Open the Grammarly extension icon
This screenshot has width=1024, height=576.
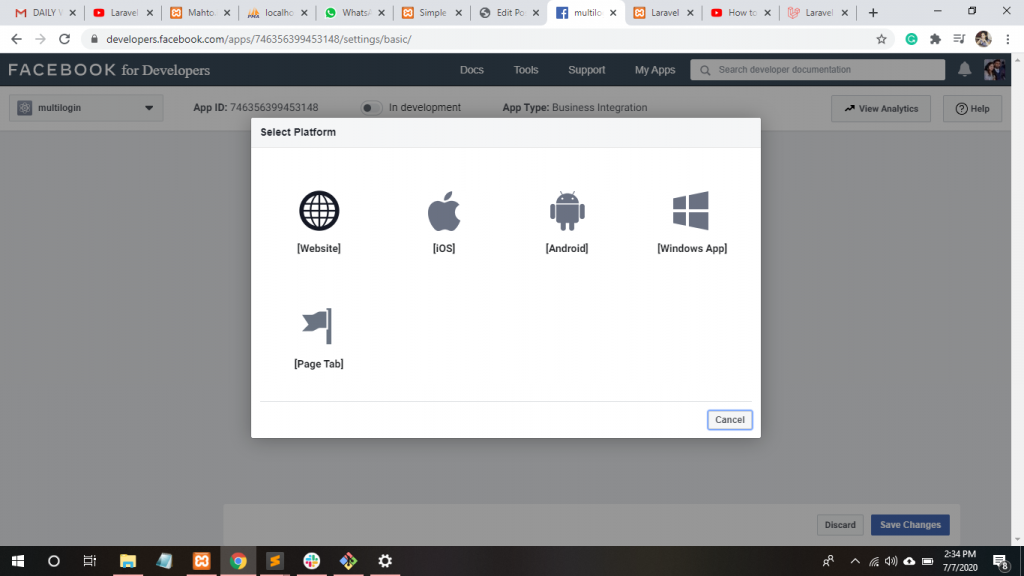(911, 39)
